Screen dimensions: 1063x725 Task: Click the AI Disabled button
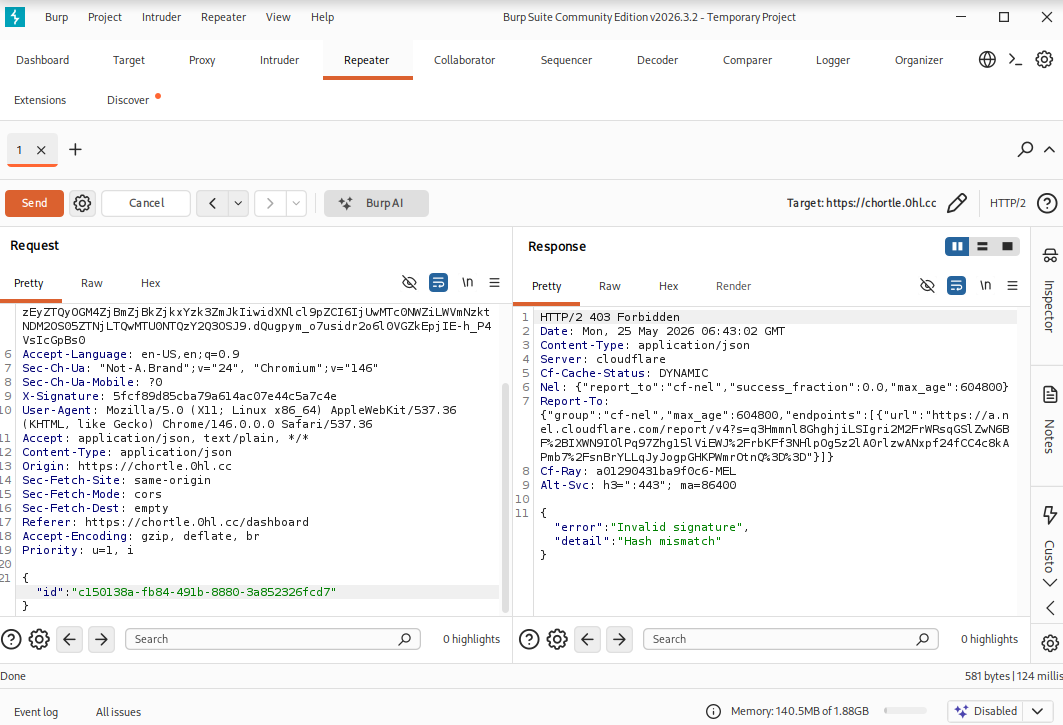[986, 711]
